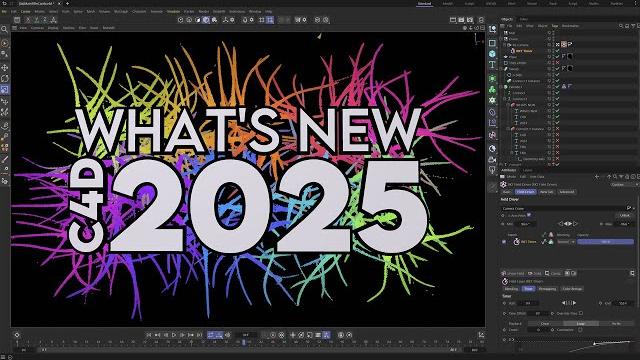Toggle the checkbox below the field name
Viewport: 640px width, 360px height.
pos(529,215)
